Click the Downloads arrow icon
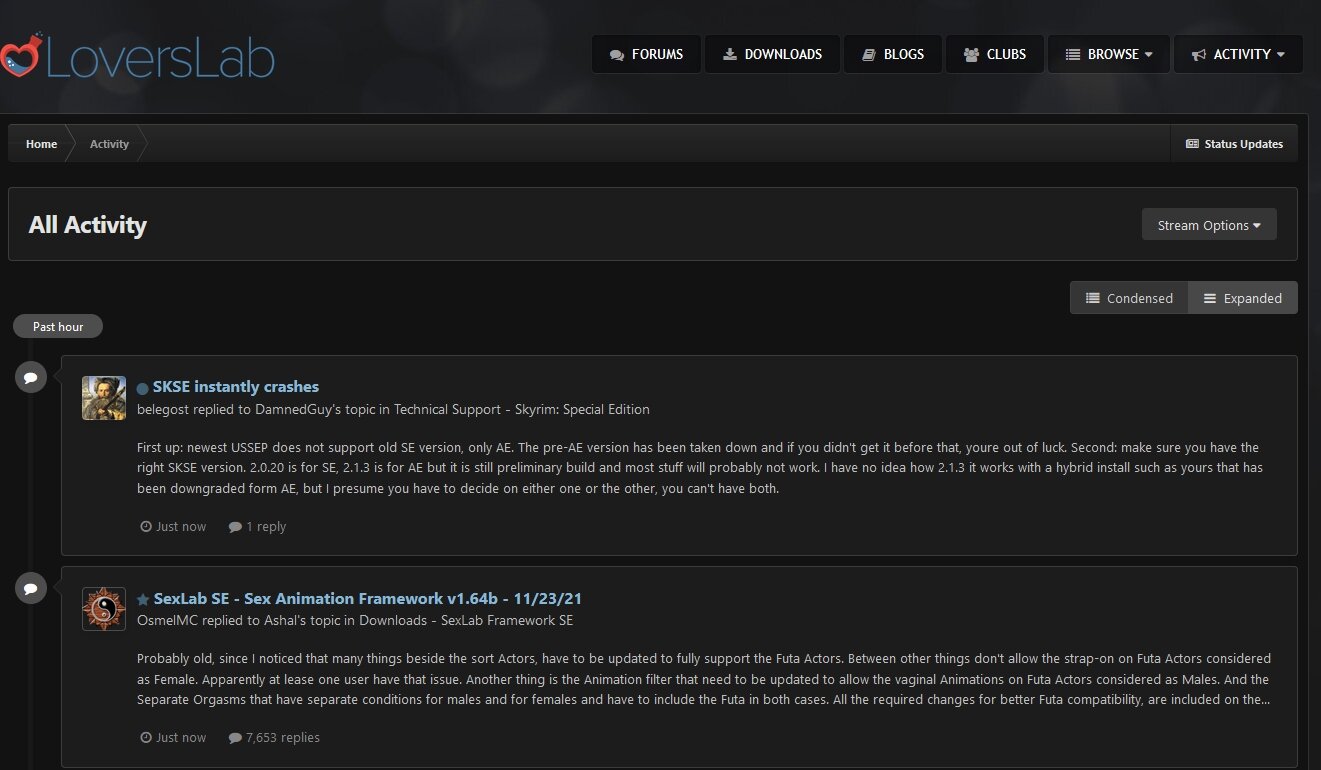This screenshot has height=770, width=1321. point(730,54)
